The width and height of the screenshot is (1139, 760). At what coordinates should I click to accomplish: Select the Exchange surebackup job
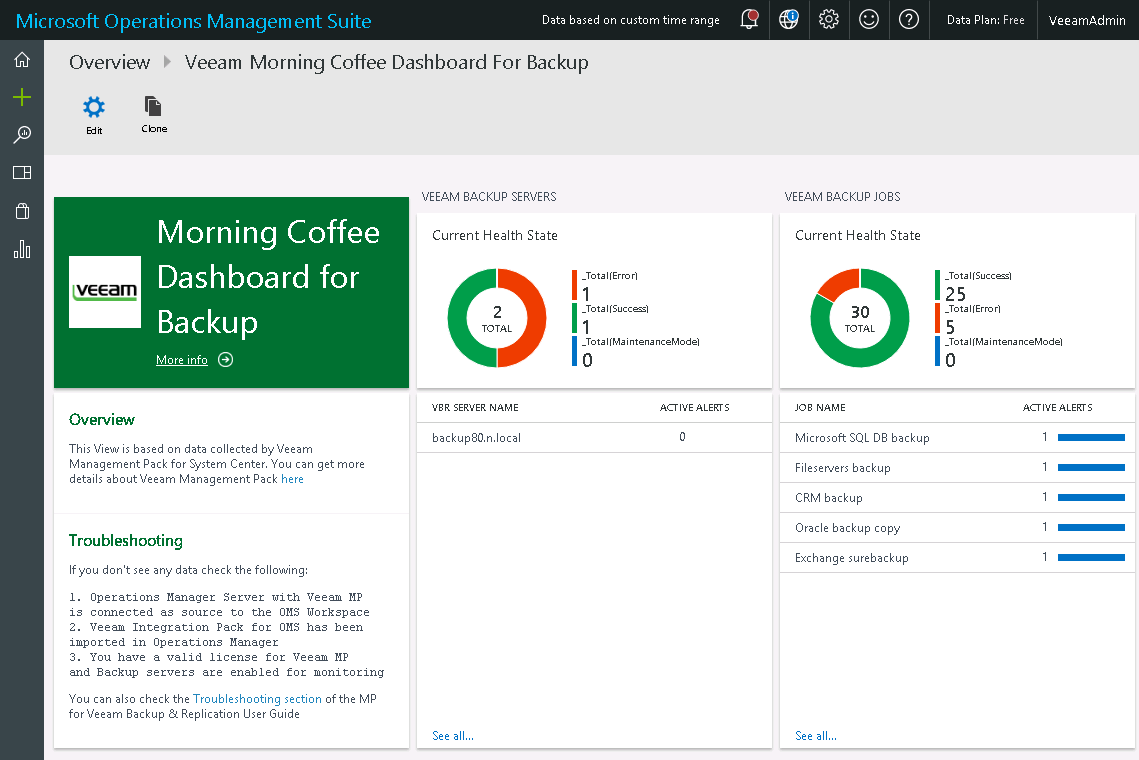point(957,557)
